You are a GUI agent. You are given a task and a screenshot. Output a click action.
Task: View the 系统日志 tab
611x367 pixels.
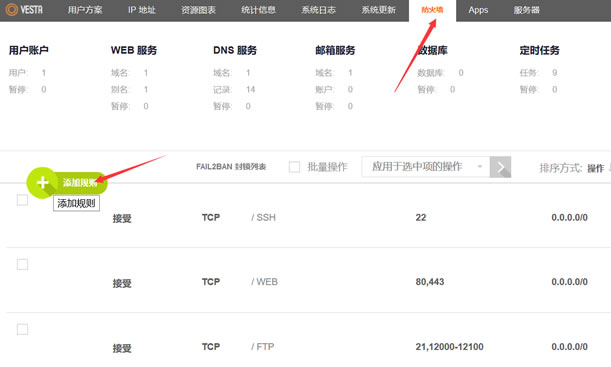[x=318, y=10]
